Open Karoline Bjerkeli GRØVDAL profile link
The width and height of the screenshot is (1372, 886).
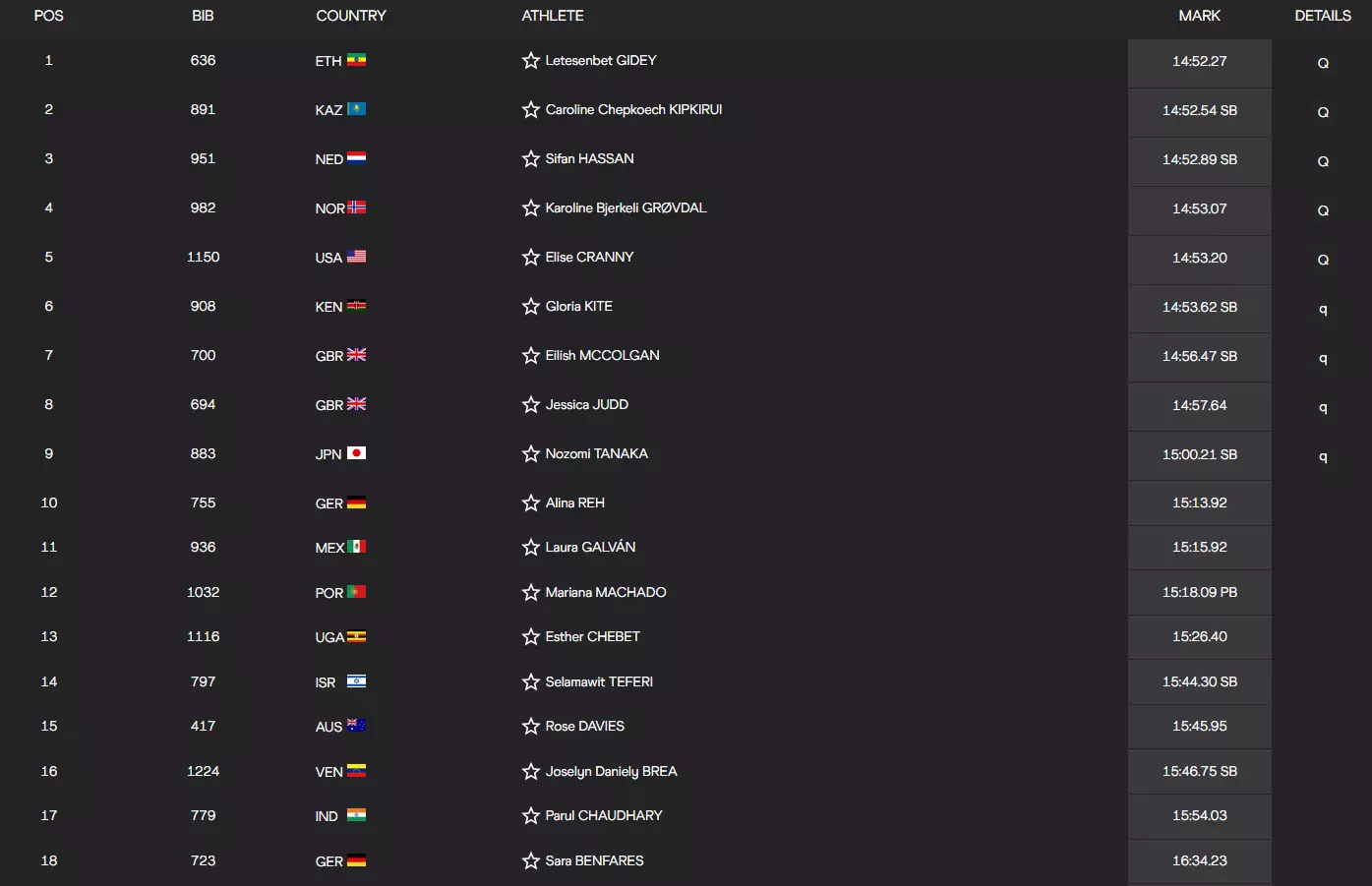[626, 208]
